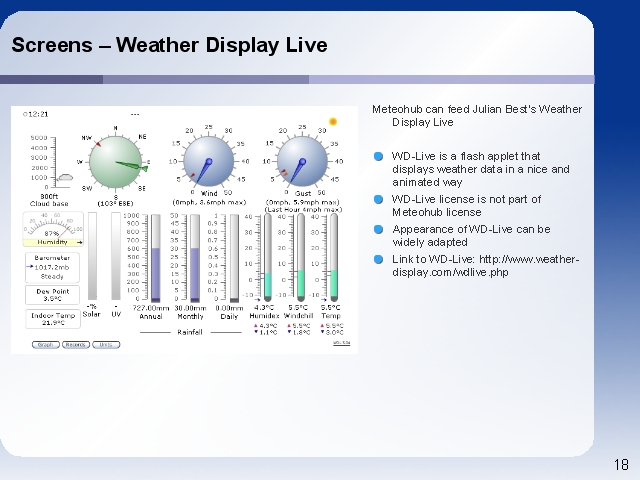
Task: Click bullet 'WD-Live is a flash applet'
Action: pyautogui.click(x=480, y=169)
